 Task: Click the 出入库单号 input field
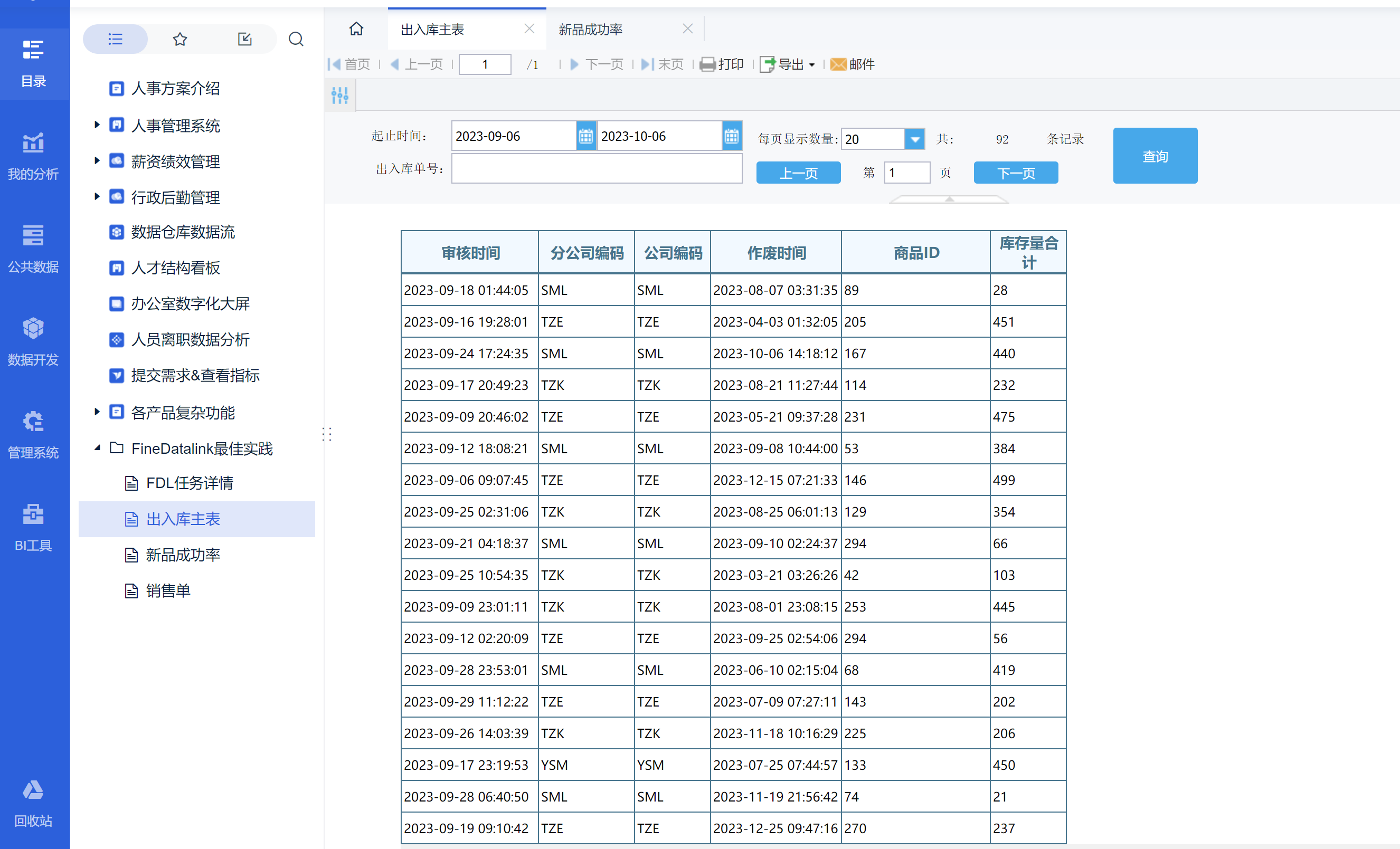tap(597, 169)
